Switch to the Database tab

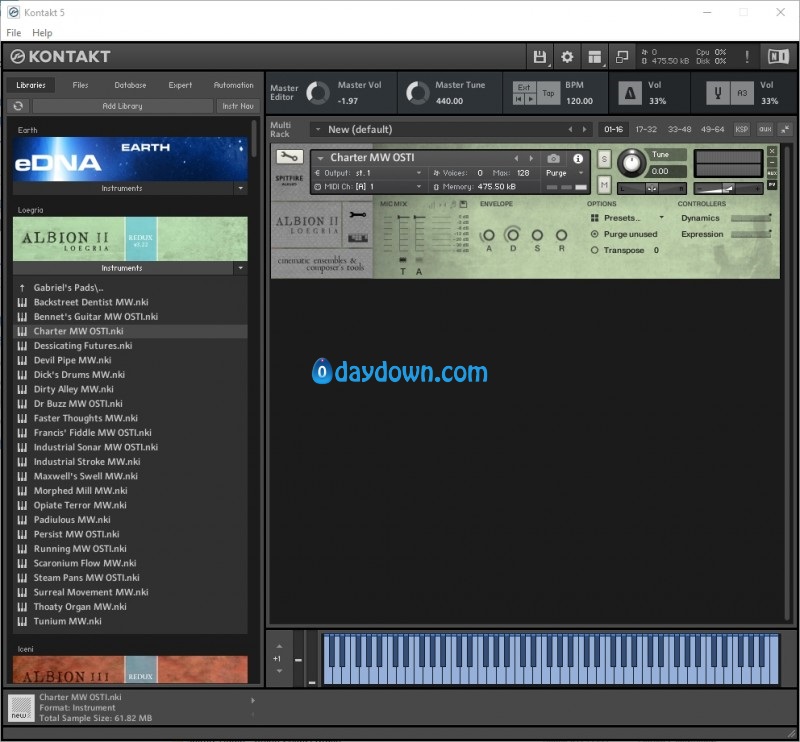tap(130, 85)
